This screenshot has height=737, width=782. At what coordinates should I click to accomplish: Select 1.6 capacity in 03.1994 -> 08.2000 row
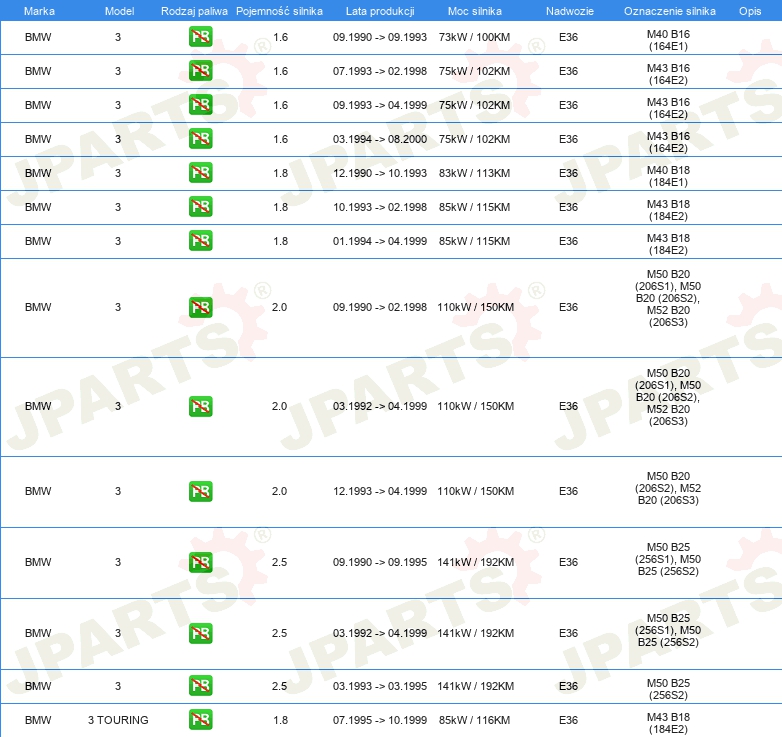[280, 139]
